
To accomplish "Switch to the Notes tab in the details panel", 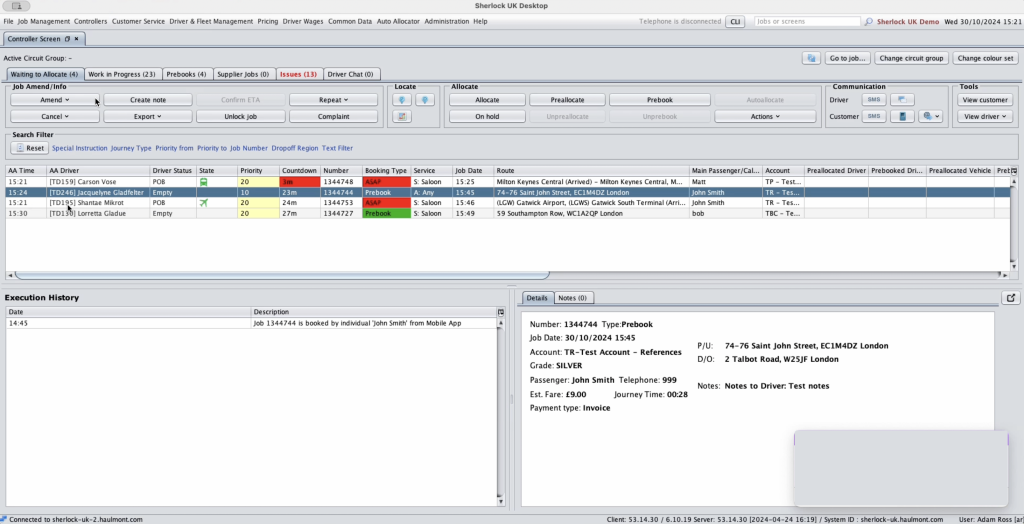I will point(572,298).
